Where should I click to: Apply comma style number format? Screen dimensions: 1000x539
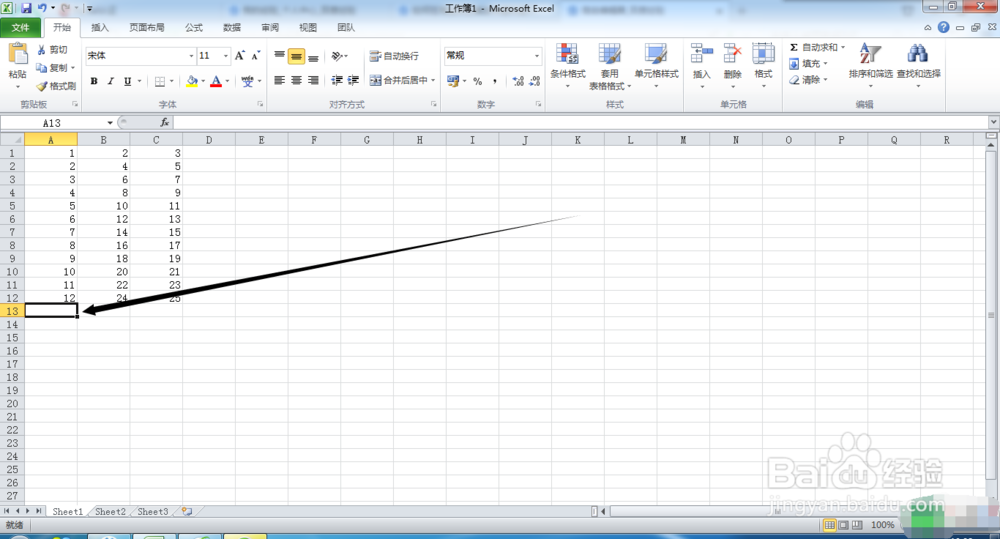point(494,81)
